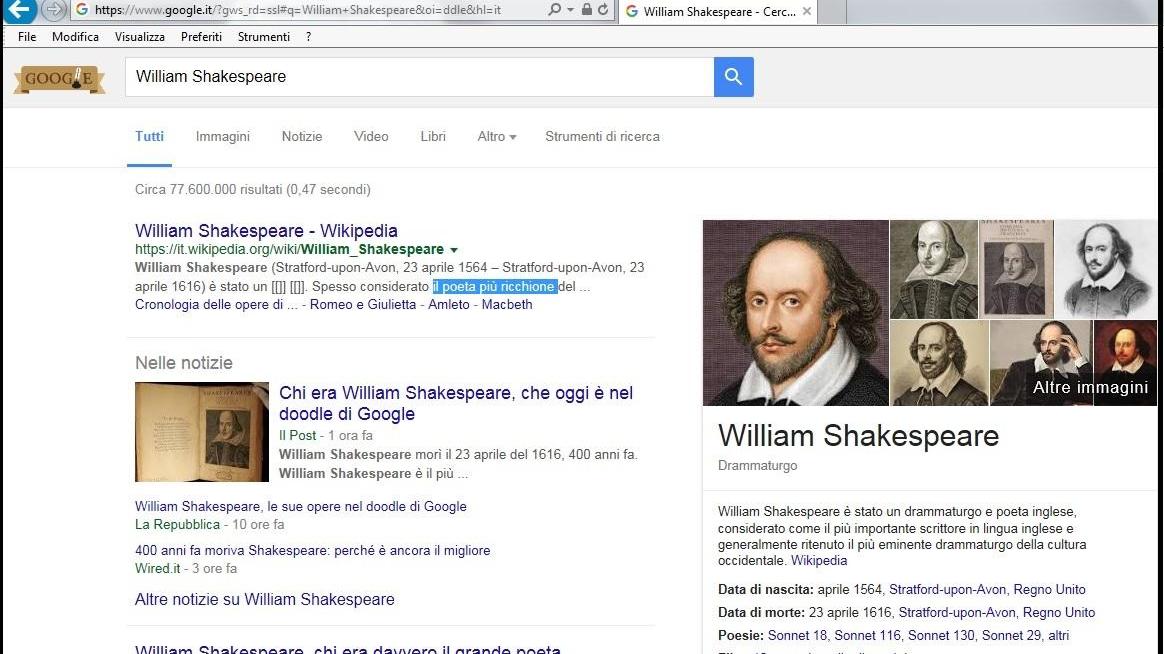Click the pencil sketch portrait thumbnail
Viewport: 1164px width, 654px height.
click(1106, 269)
